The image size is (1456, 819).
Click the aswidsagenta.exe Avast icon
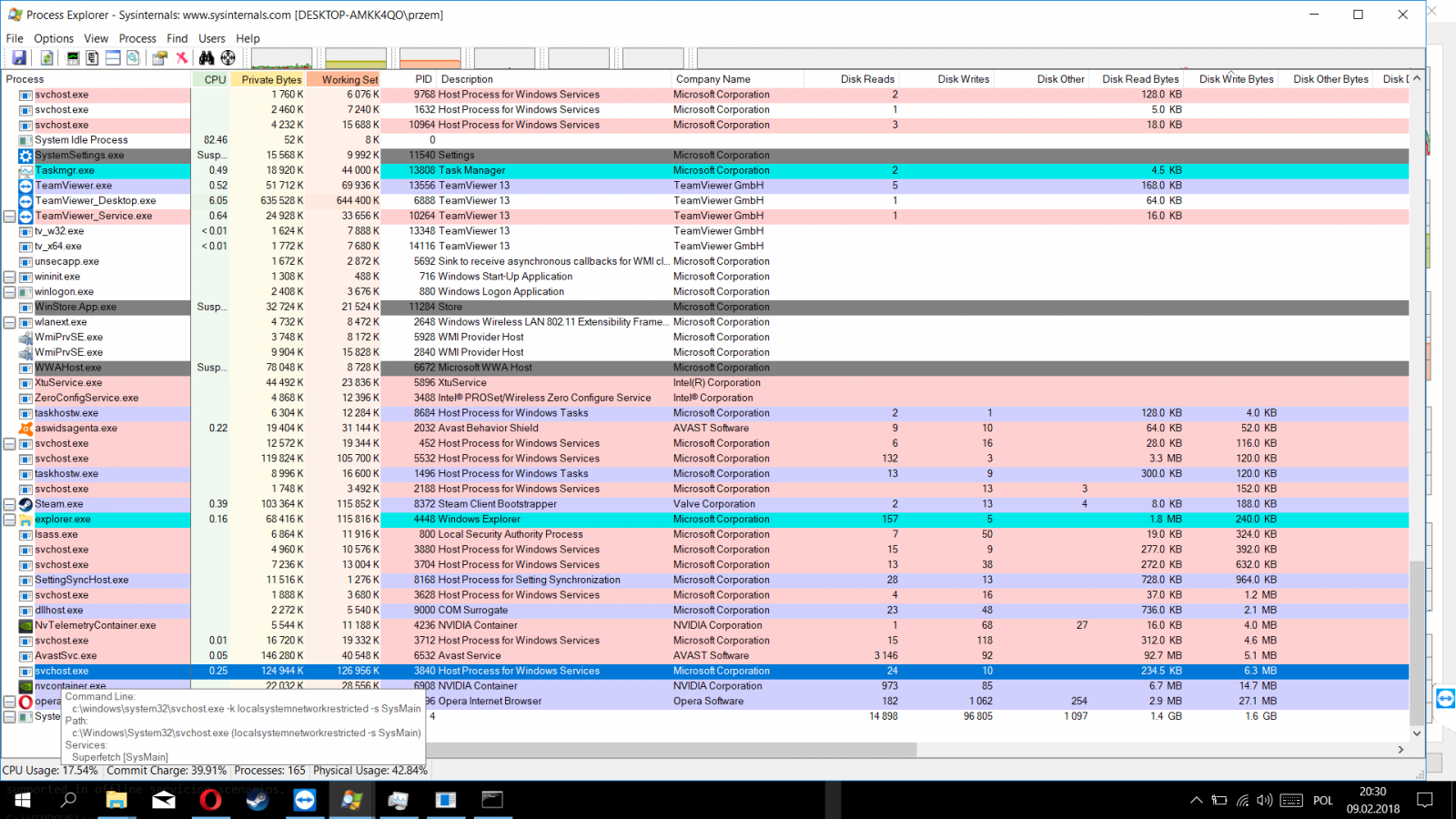pos(26,429)
